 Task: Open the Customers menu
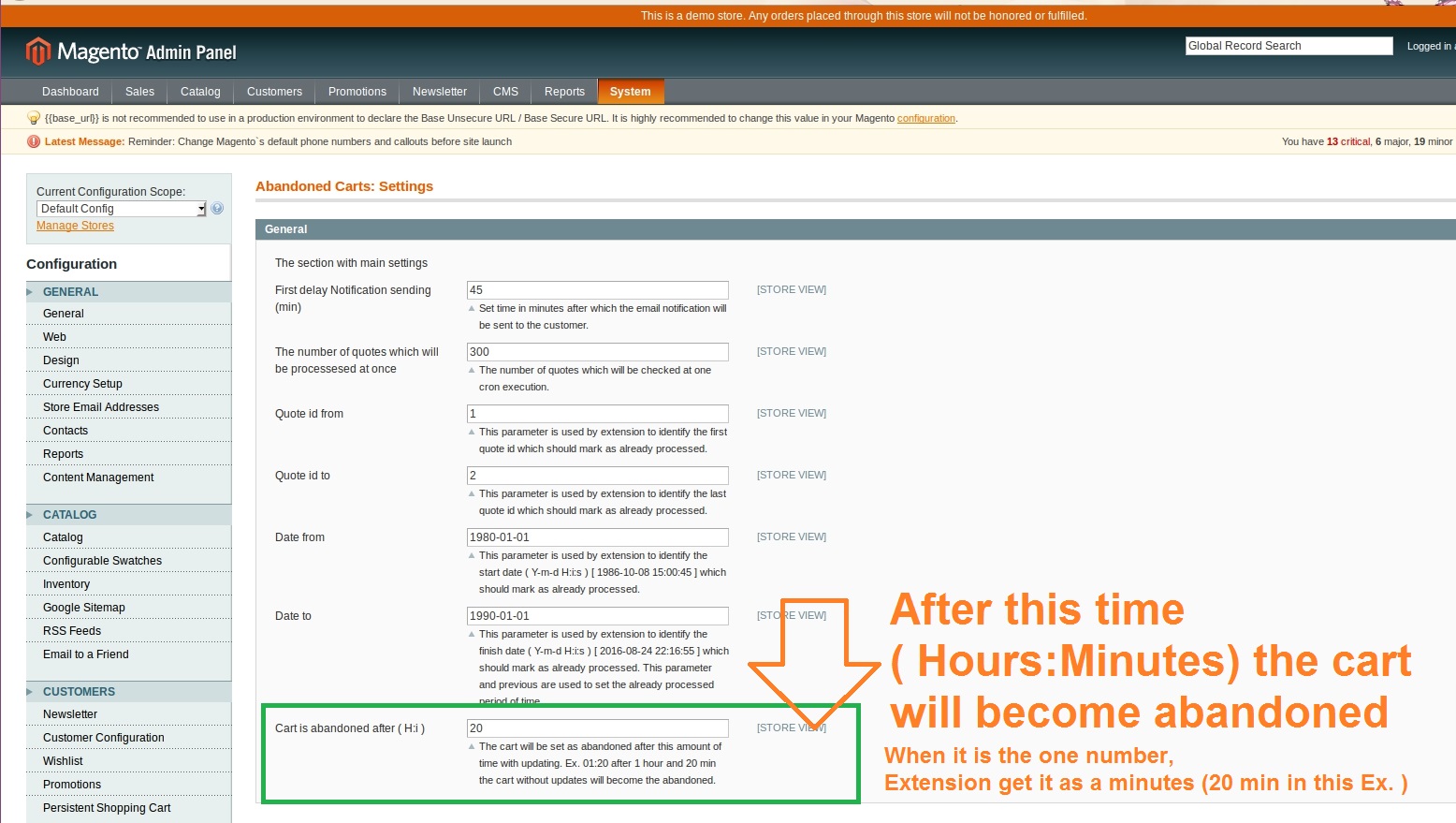pyautogui.click(x=274, y=92)
